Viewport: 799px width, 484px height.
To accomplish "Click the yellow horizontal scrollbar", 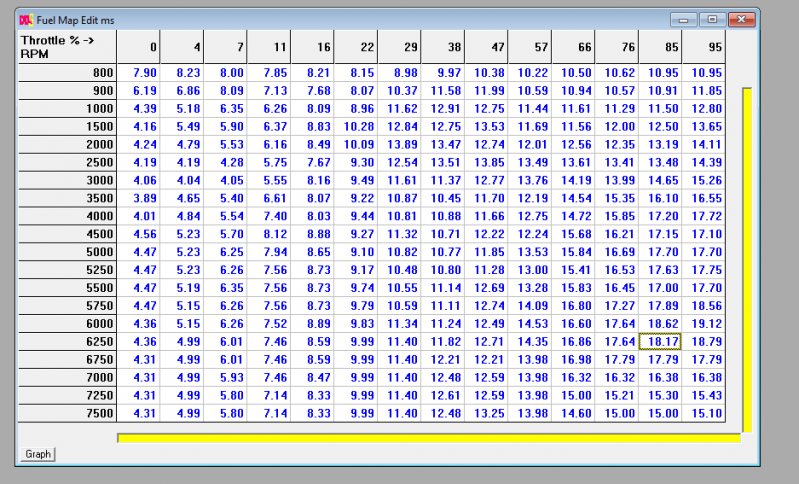I will (x=429, y=438).
